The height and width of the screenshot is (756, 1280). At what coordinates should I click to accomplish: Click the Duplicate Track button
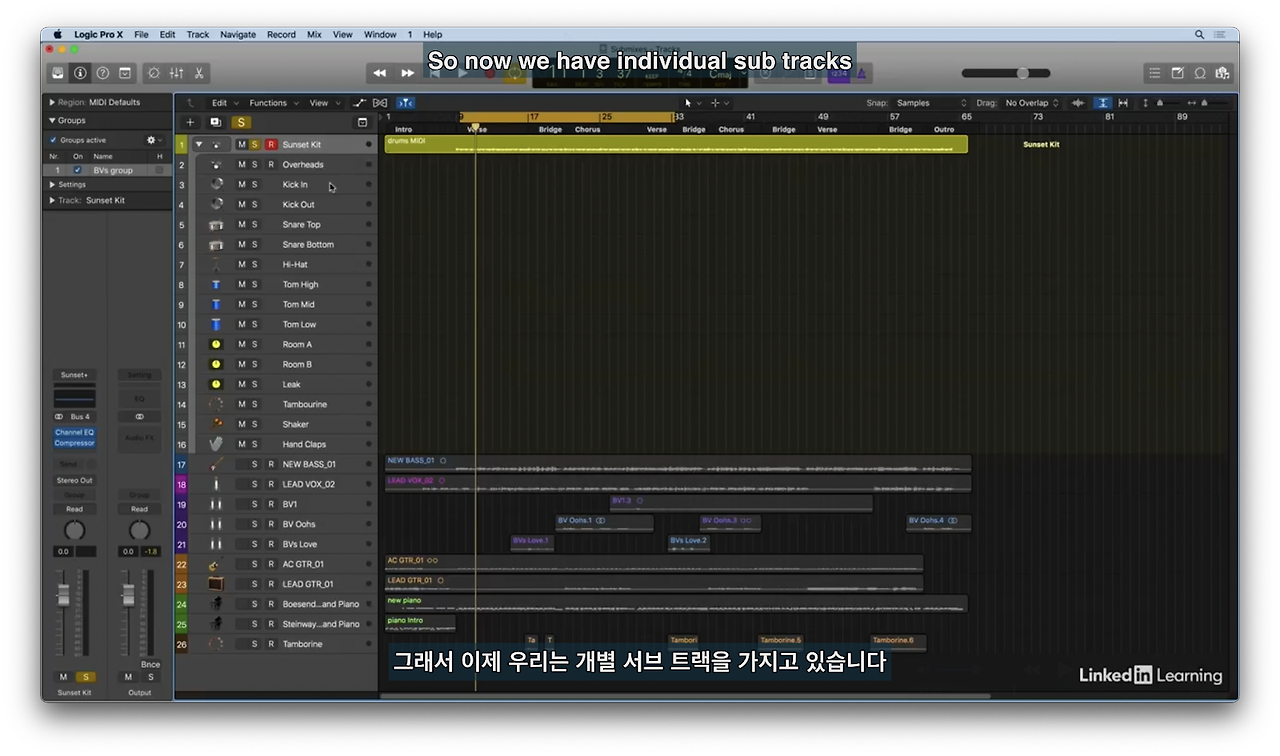tap(215, 122)
